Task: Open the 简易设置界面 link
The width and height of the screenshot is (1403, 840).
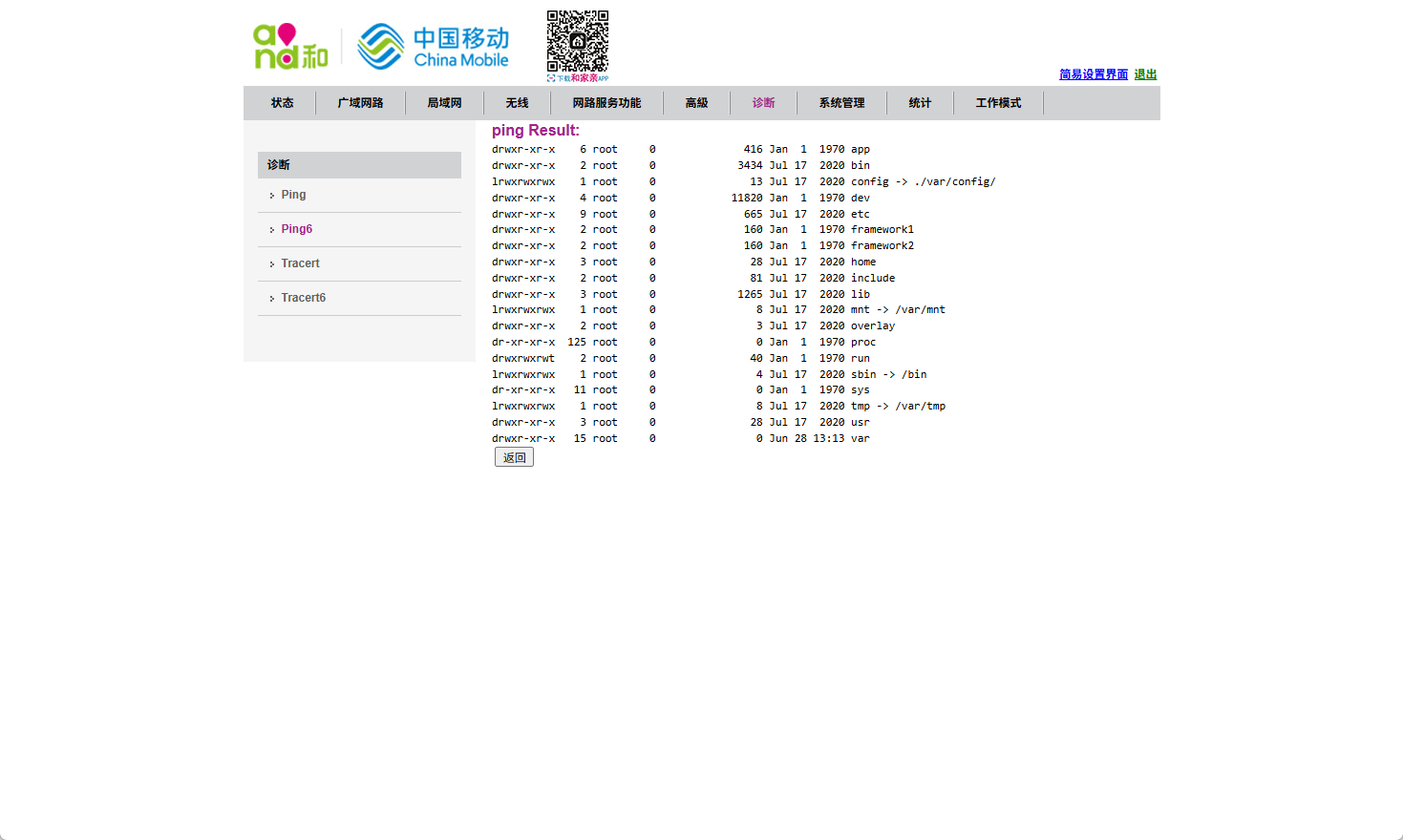Action: point(1093,74)
